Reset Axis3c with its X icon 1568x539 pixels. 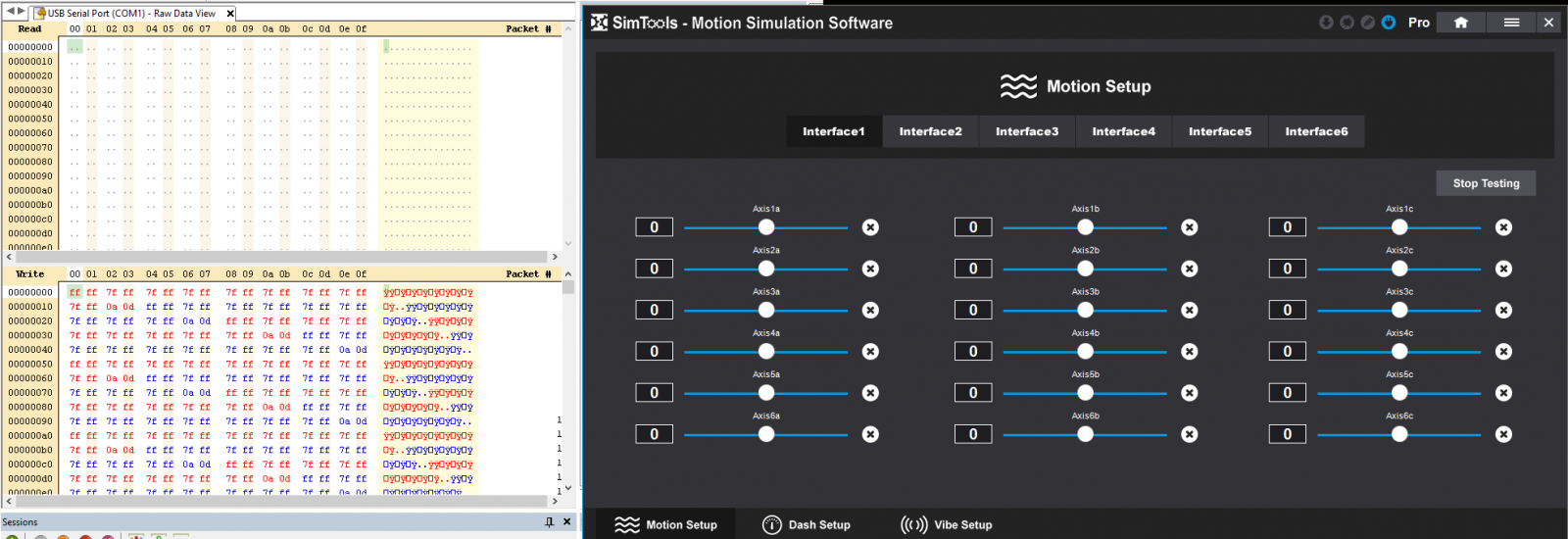pyautogui.click(x=1503, y=310)
